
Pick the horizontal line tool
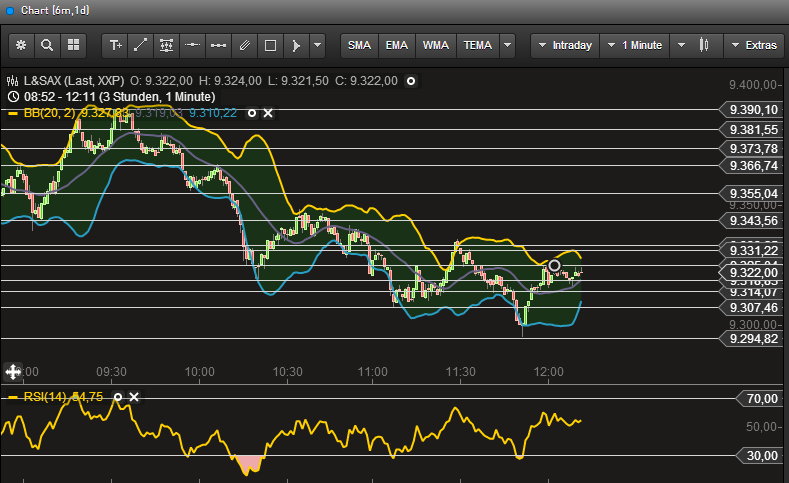[x=193, y=45]
